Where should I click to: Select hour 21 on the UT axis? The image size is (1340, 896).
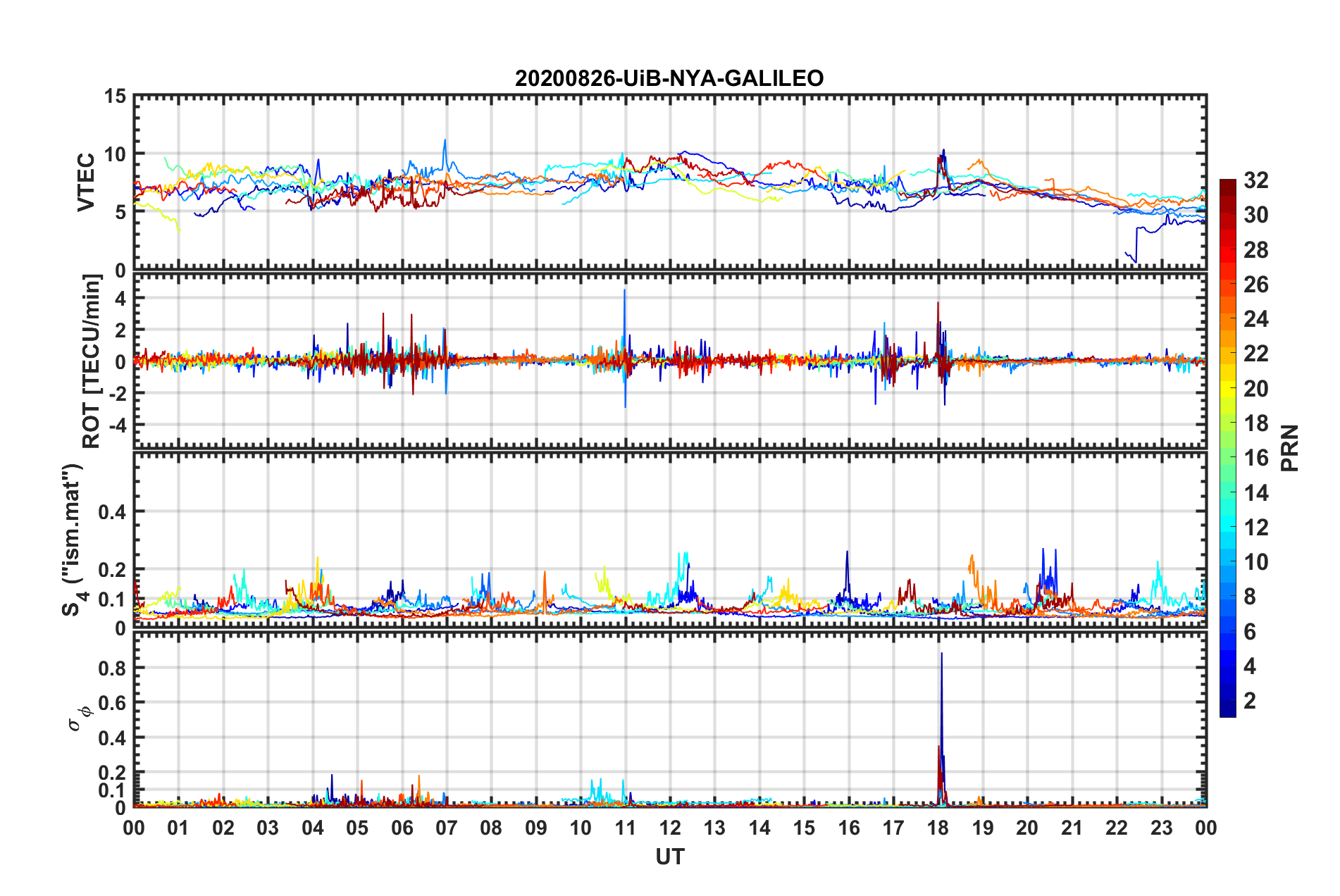tap(1072, 828)
